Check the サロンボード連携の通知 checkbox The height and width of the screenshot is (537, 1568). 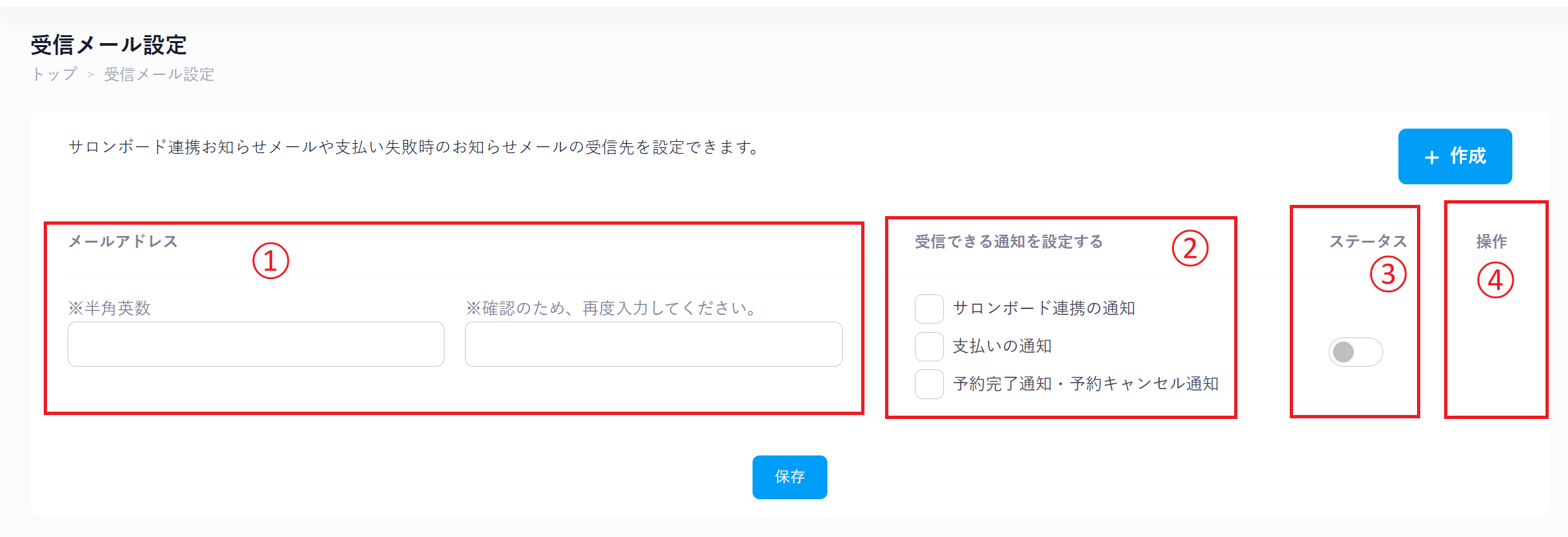[929, 309]
